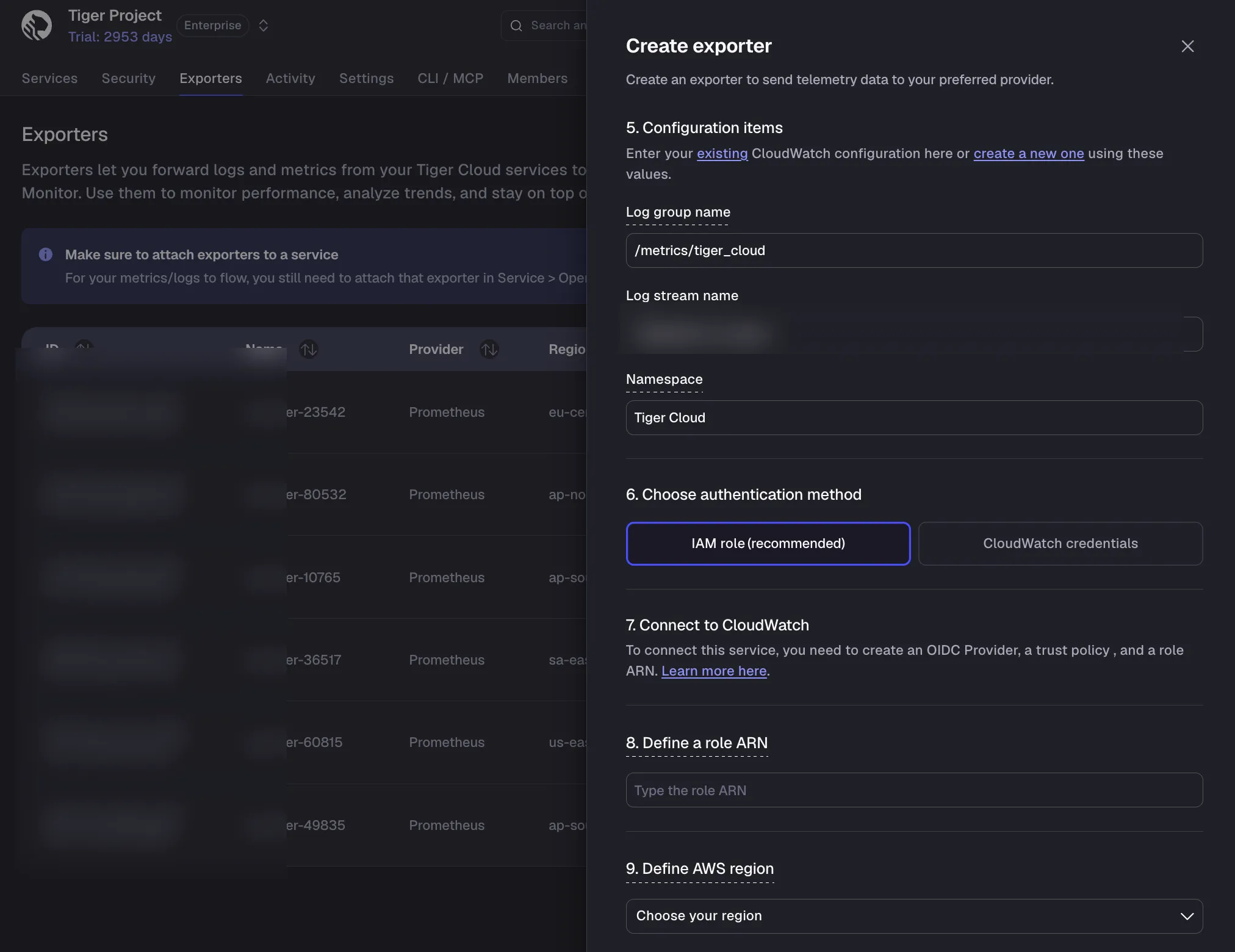This screenshot has width=1235, height=952.
Task: Click the Enterprise plan badge
Action: 212,26
